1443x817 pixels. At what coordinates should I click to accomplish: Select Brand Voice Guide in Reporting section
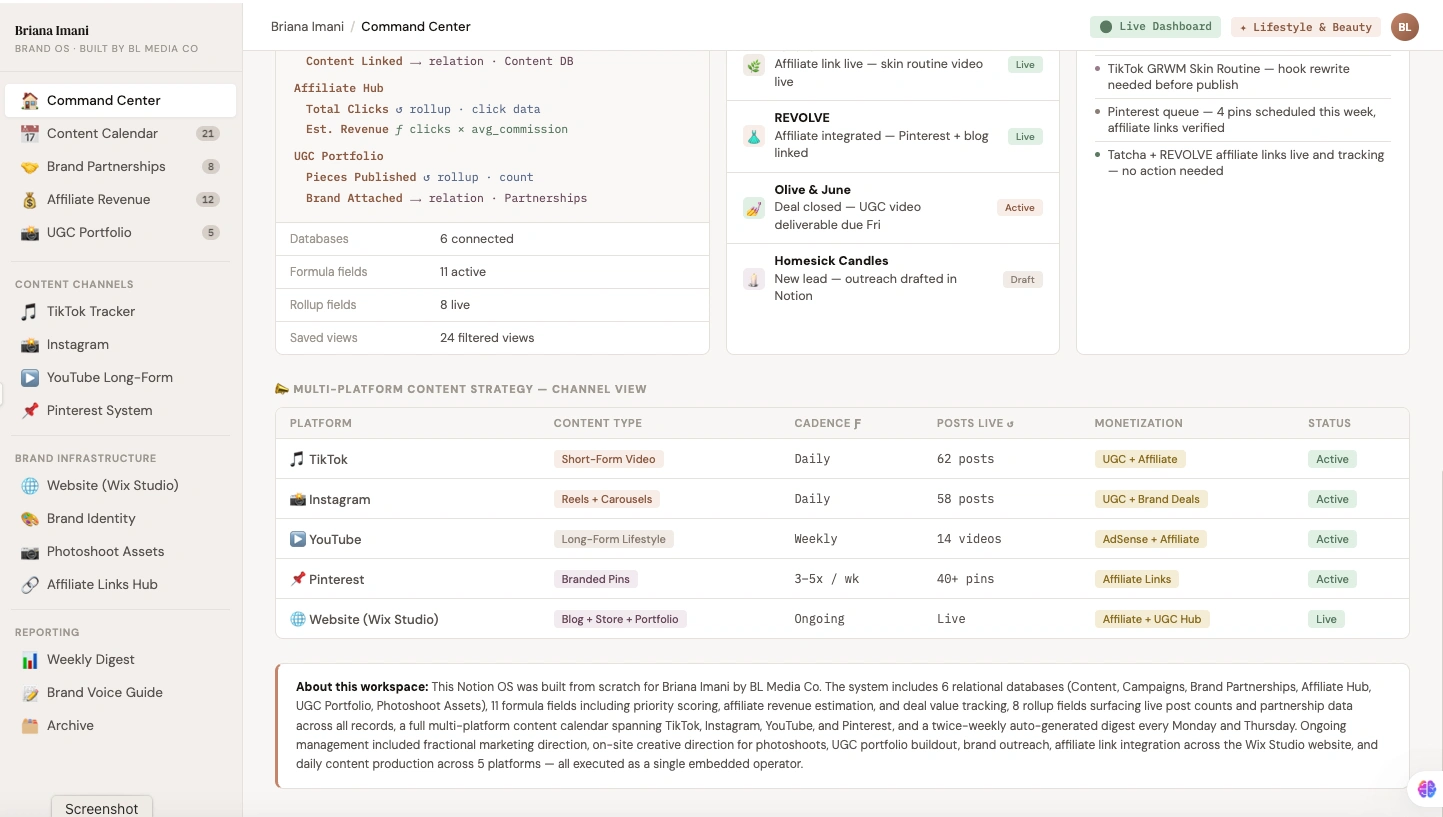click(104, 692)
